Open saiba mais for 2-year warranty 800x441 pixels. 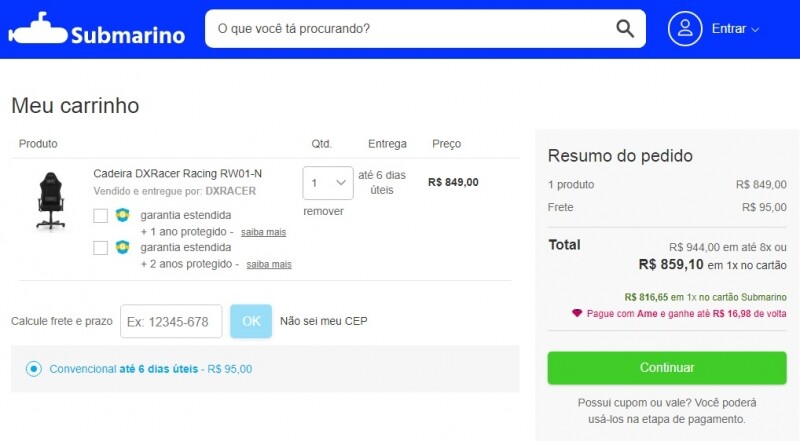point(269,265)
